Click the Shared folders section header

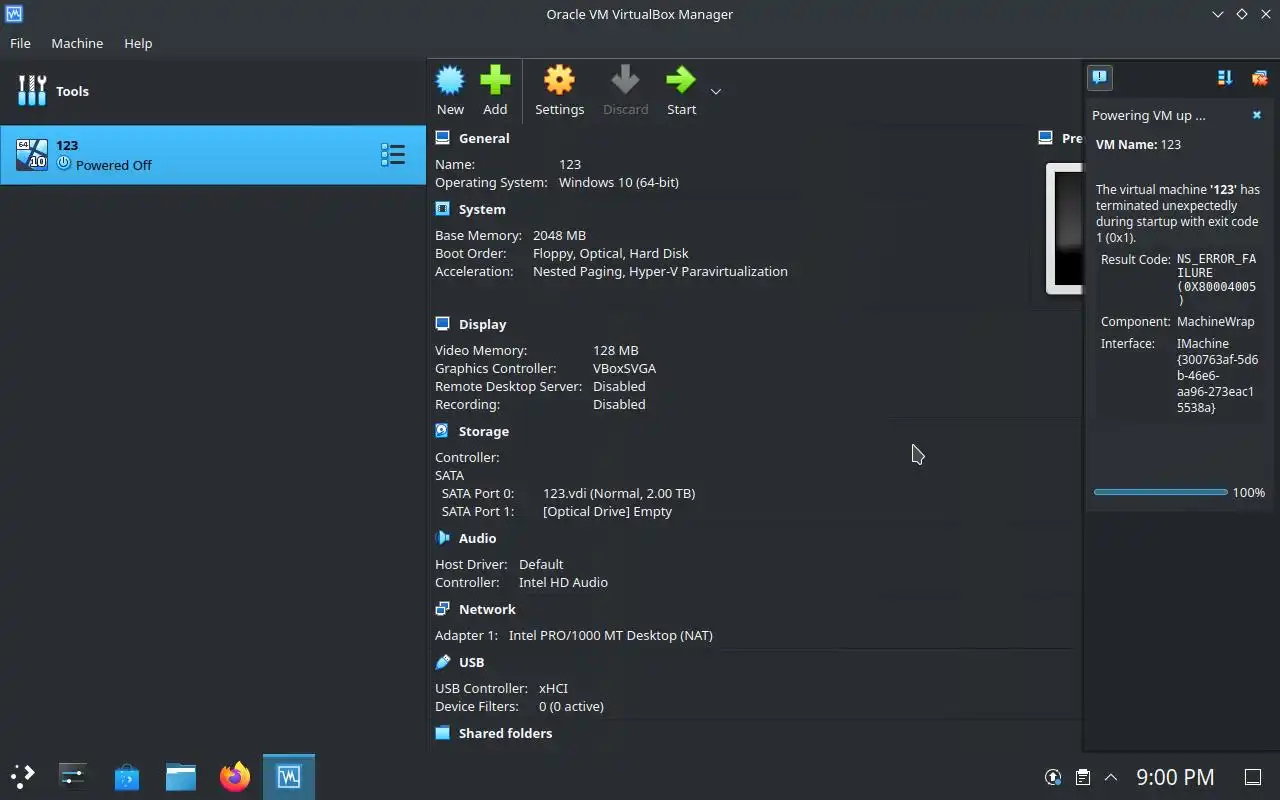click(x=505, y=733)
